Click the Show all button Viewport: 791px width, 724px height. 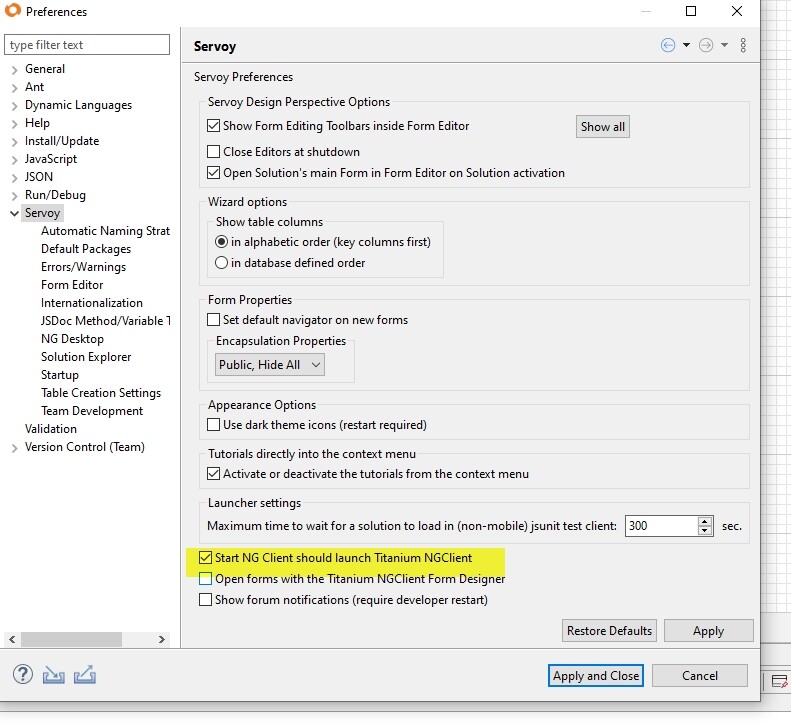point(602,127)
